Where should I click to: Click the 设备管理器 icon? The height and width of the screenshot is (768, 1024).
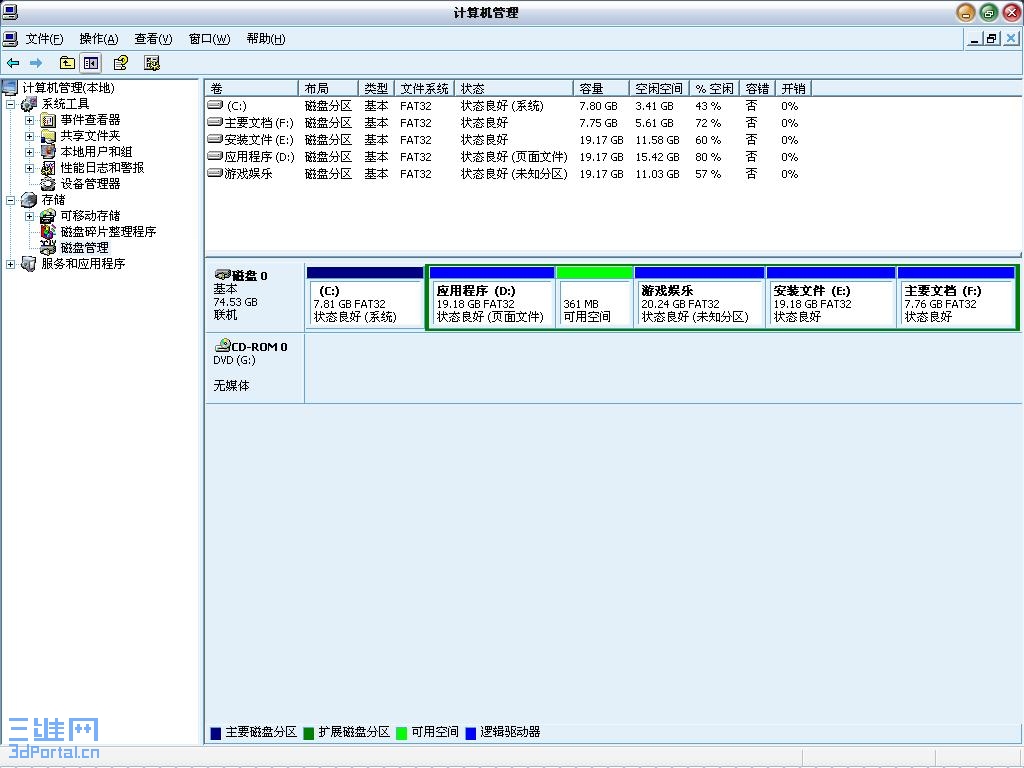[48, 184]
